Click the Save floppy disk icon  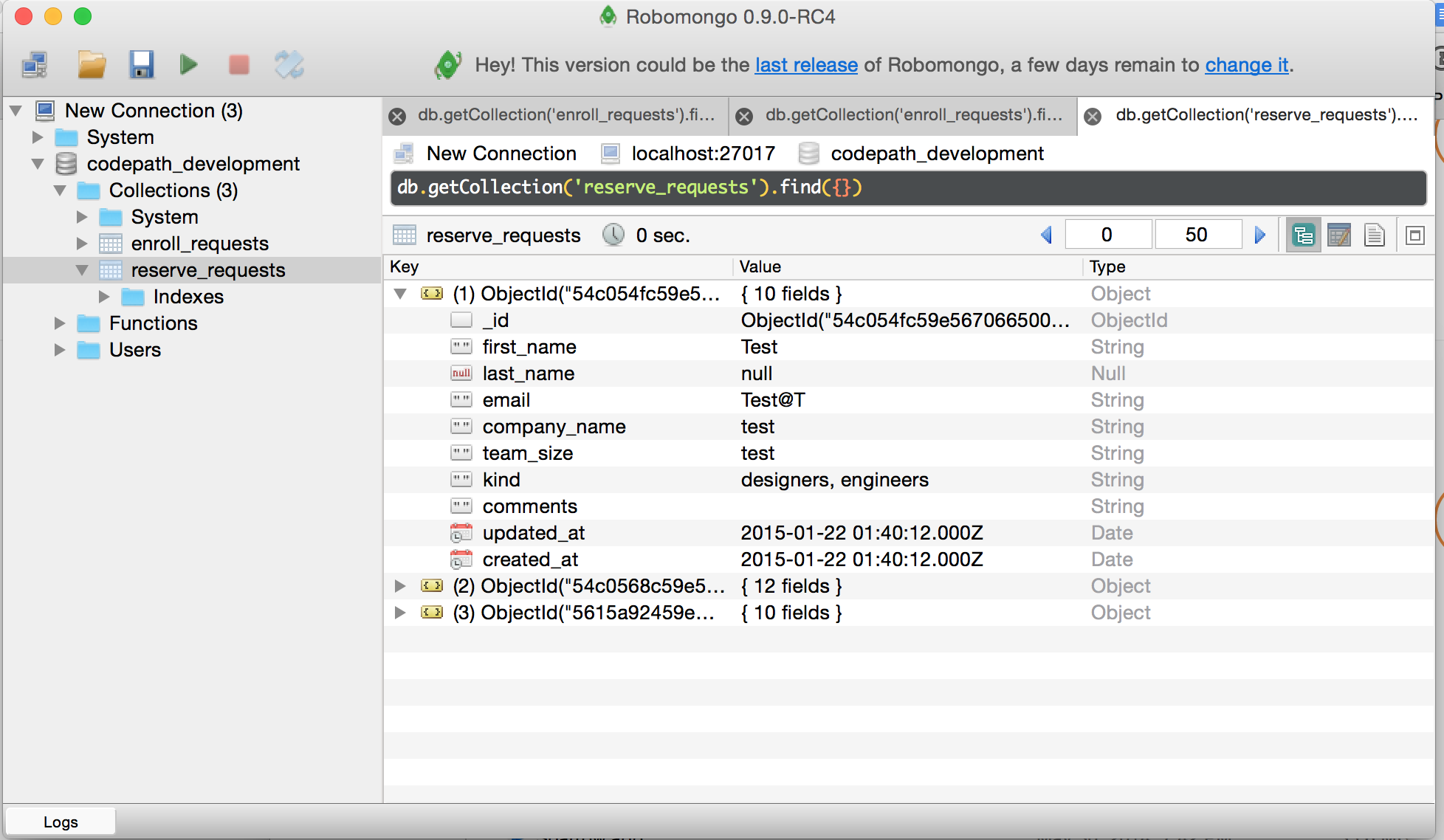141,65
